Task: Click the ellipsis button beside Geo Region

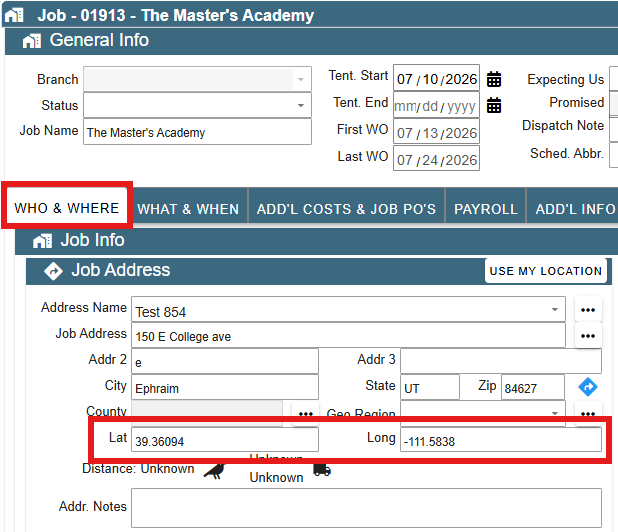Action: [x=588, y=414]
